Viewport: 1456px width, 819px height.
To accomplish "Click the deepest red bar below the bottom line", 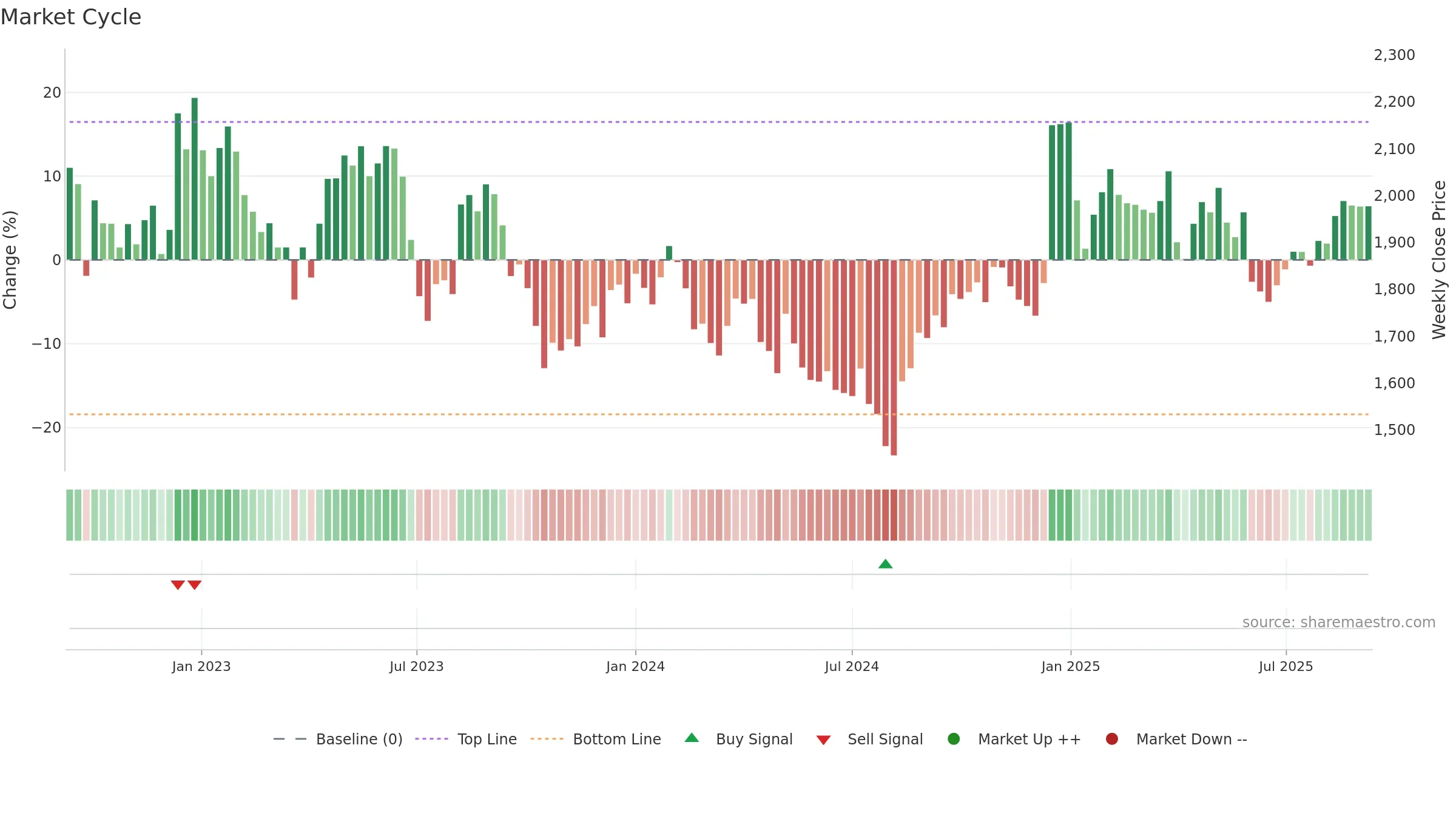I will click(894, 357).
